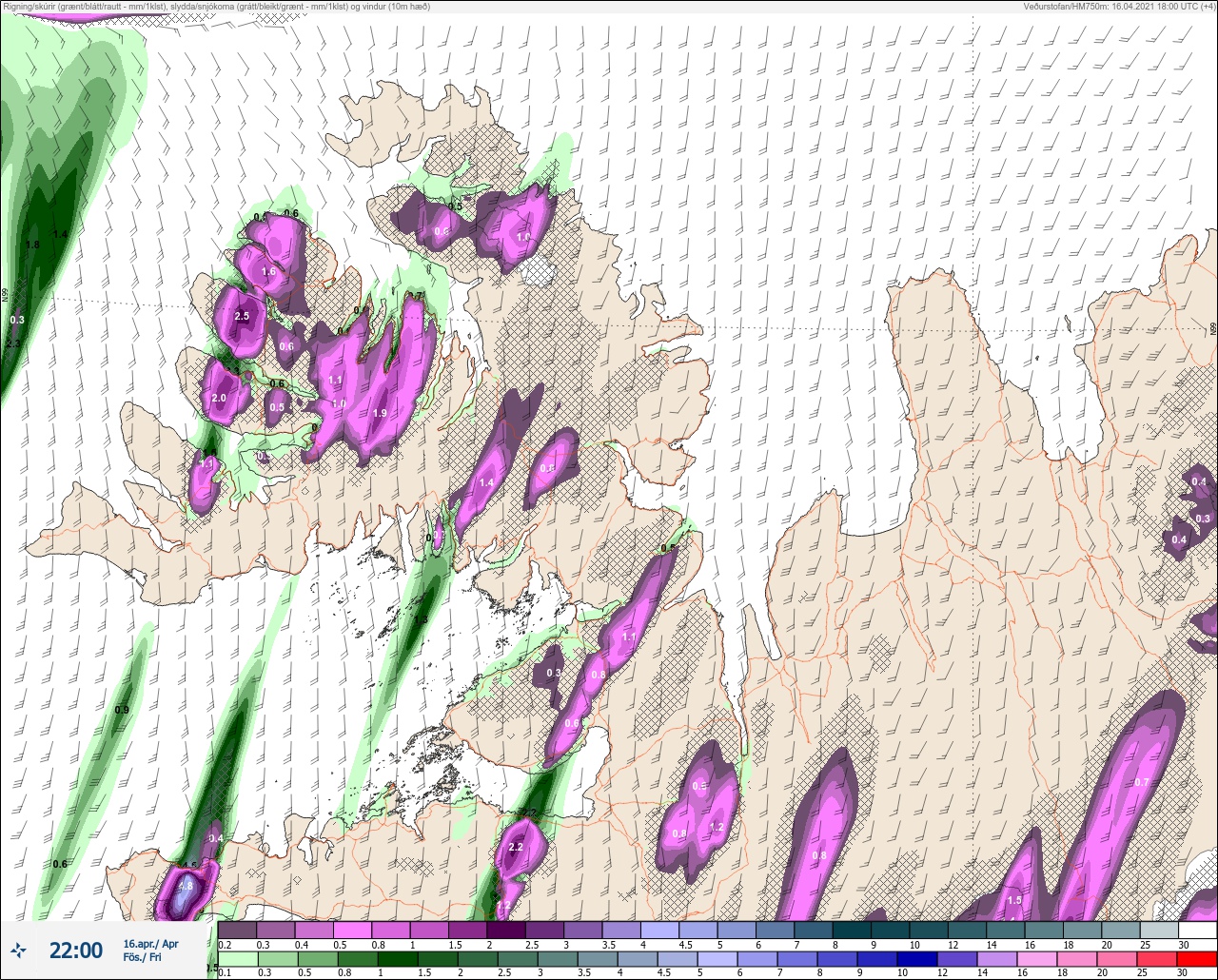
Task: Select upper legend swatch for 0.5–0.8
Action: pyautogui.click(x=352, y=930)
